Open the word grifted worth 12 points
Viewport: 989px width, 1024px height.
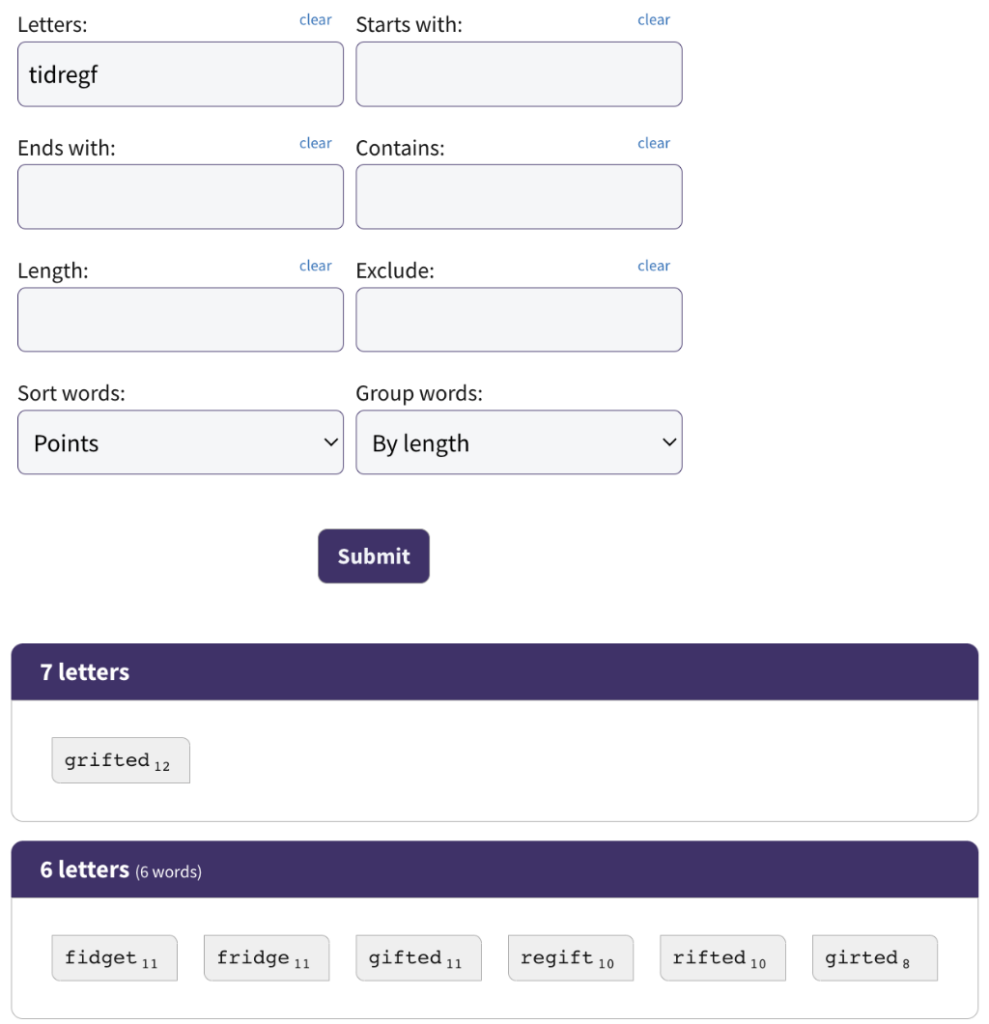point(121,761)
